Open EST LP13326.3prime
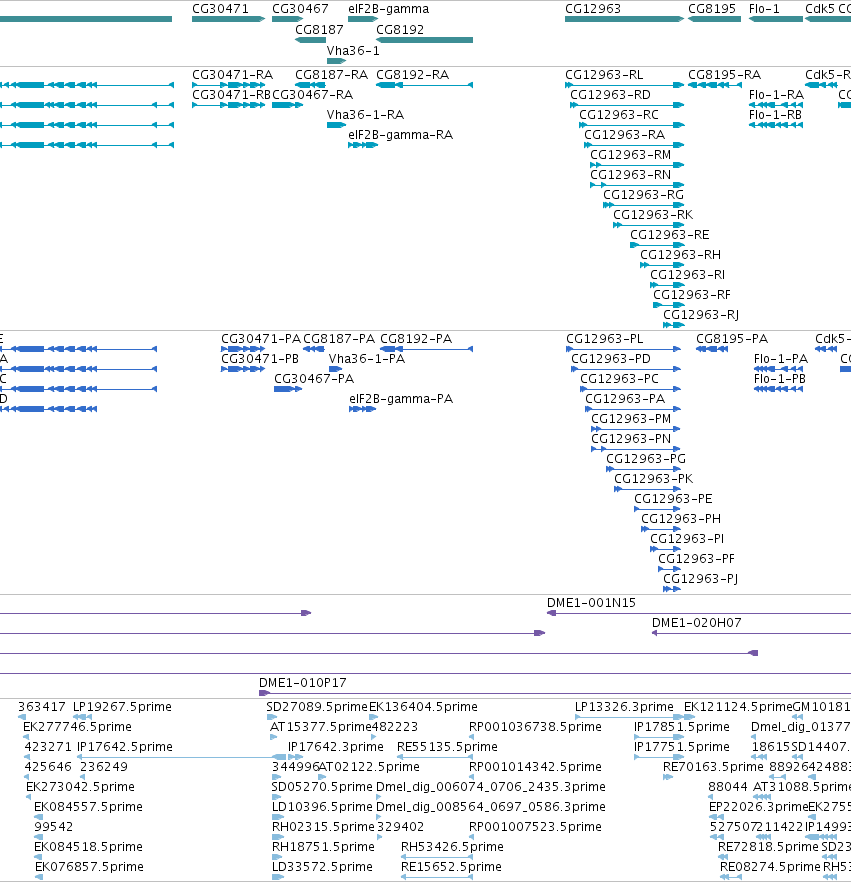The image size is (851, 882). (624, 707)
